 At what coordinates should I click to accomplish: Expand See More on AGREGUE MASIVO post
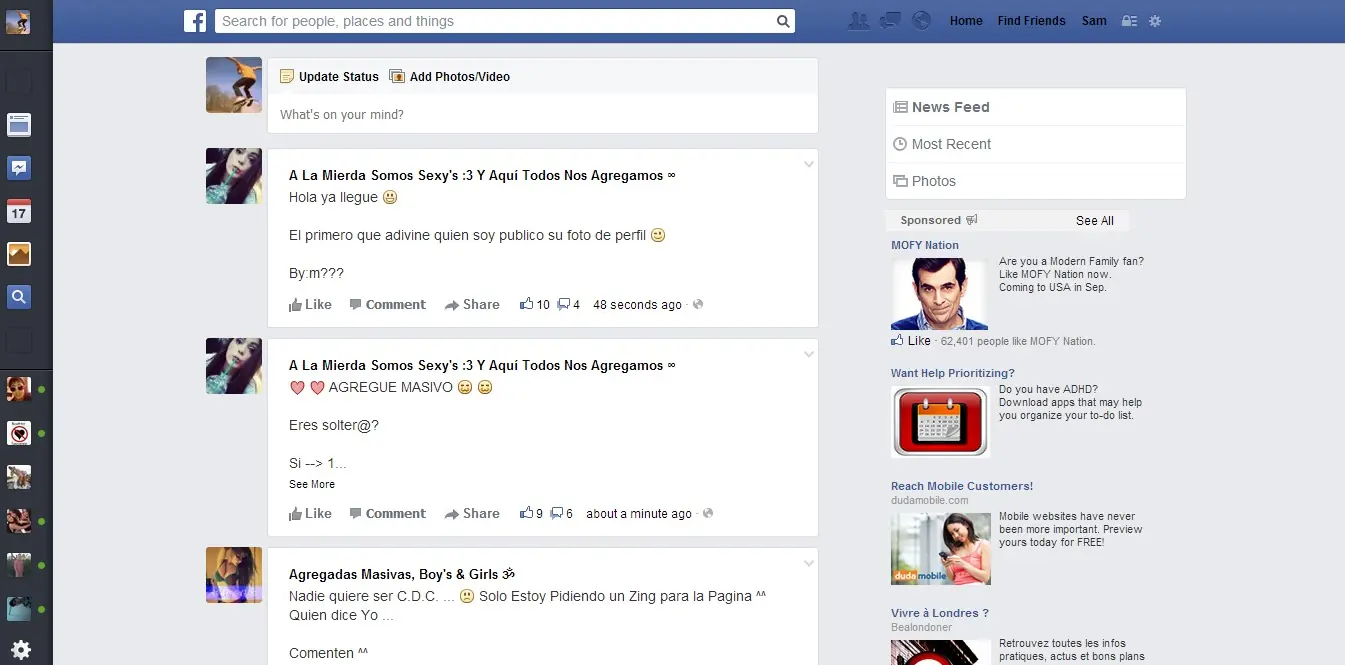[x=312, y=484]
